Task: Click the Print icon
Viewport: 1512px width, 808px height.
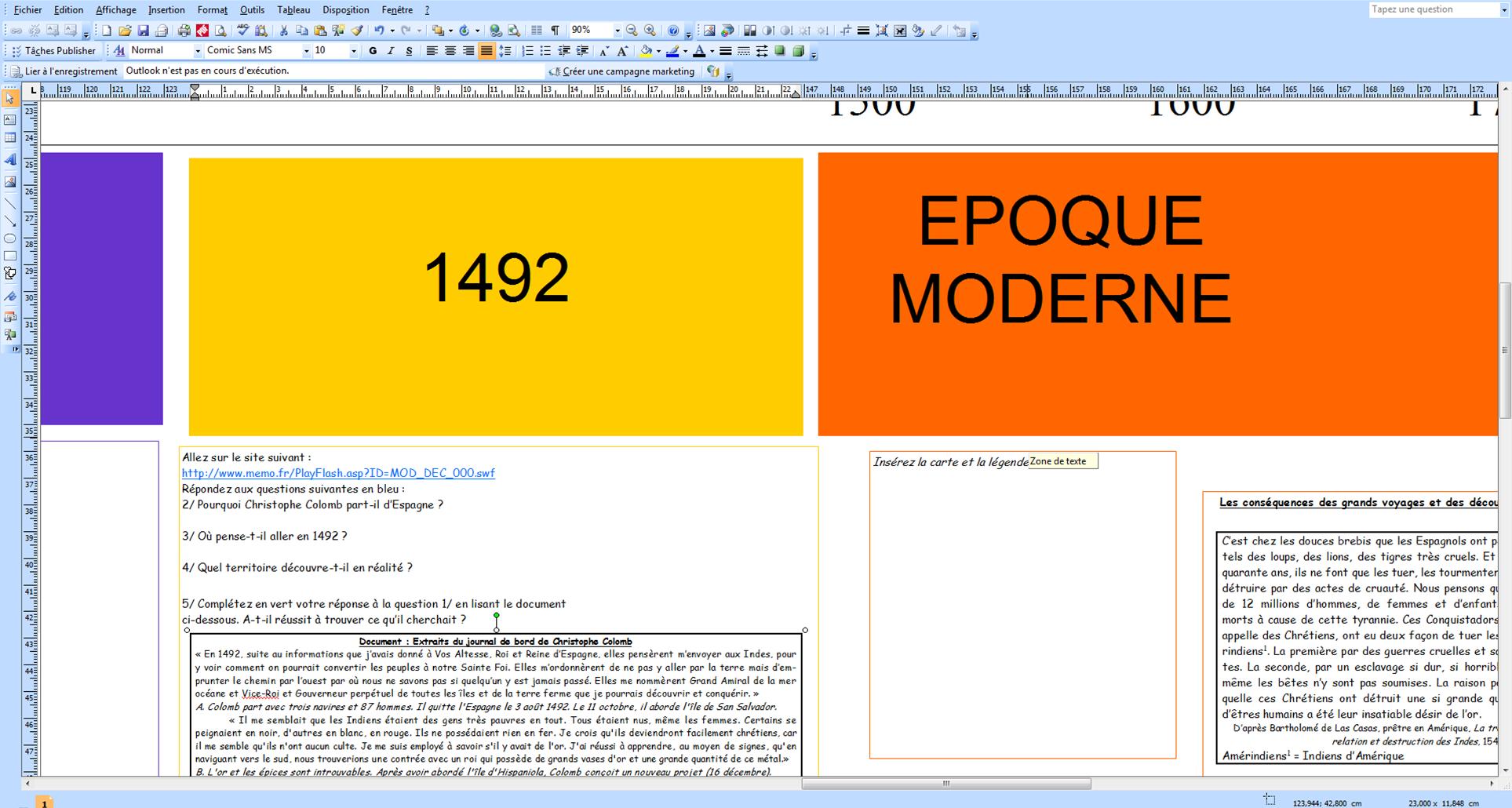Action: point(184,31)
